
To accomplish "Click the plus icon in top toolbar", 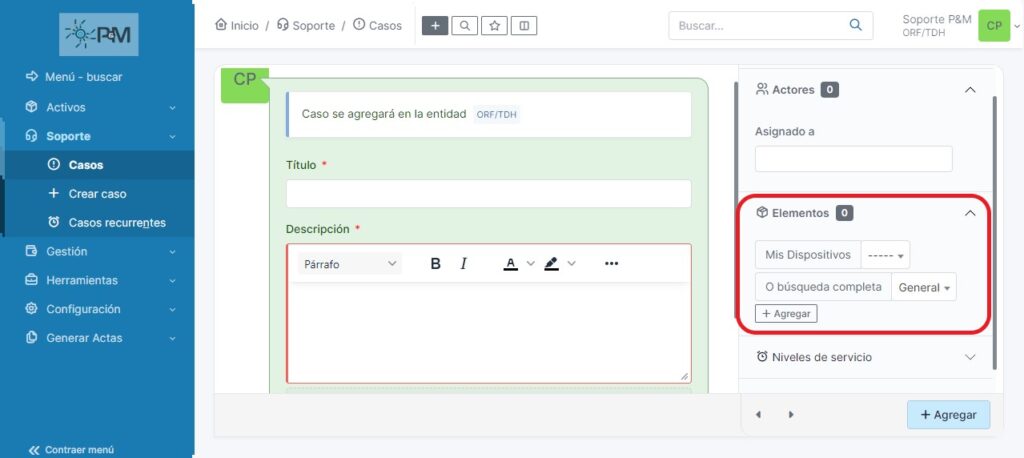I will [x=435, y=26].
